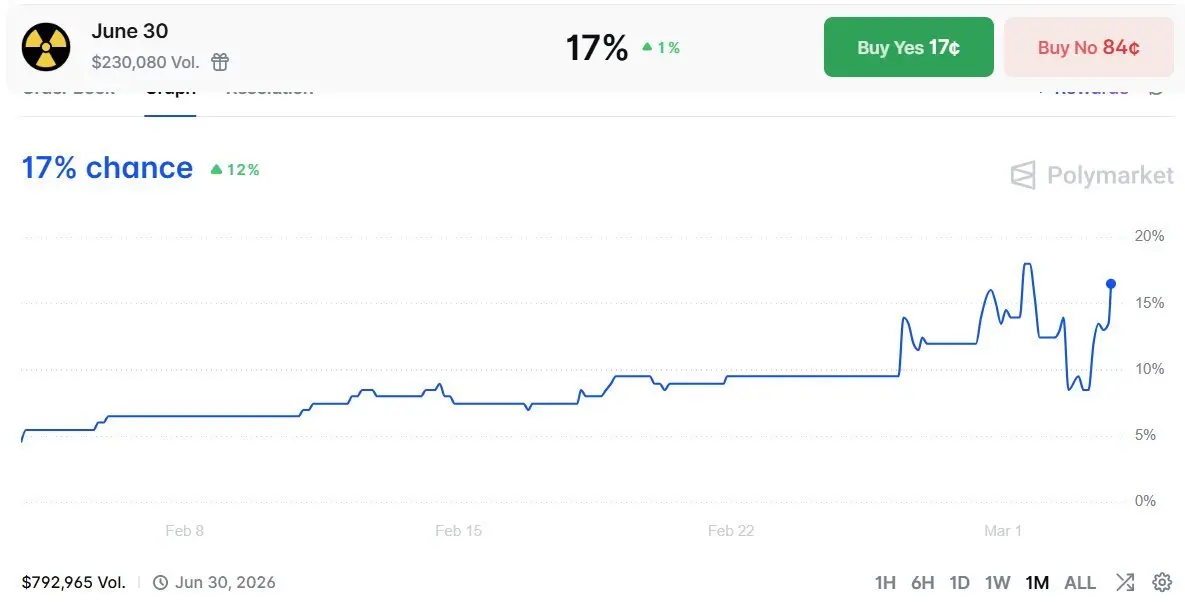Viewport: 1185px width, 610px height.
Task: Click the gift rewards icon beside volume
Action: coord(220,62)
